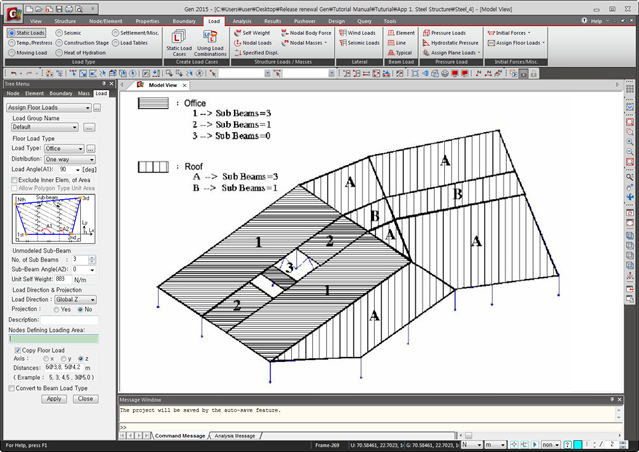Switch to Analysis Message tab
Viewport: 639px width, 452px height.
click(235, 436)
